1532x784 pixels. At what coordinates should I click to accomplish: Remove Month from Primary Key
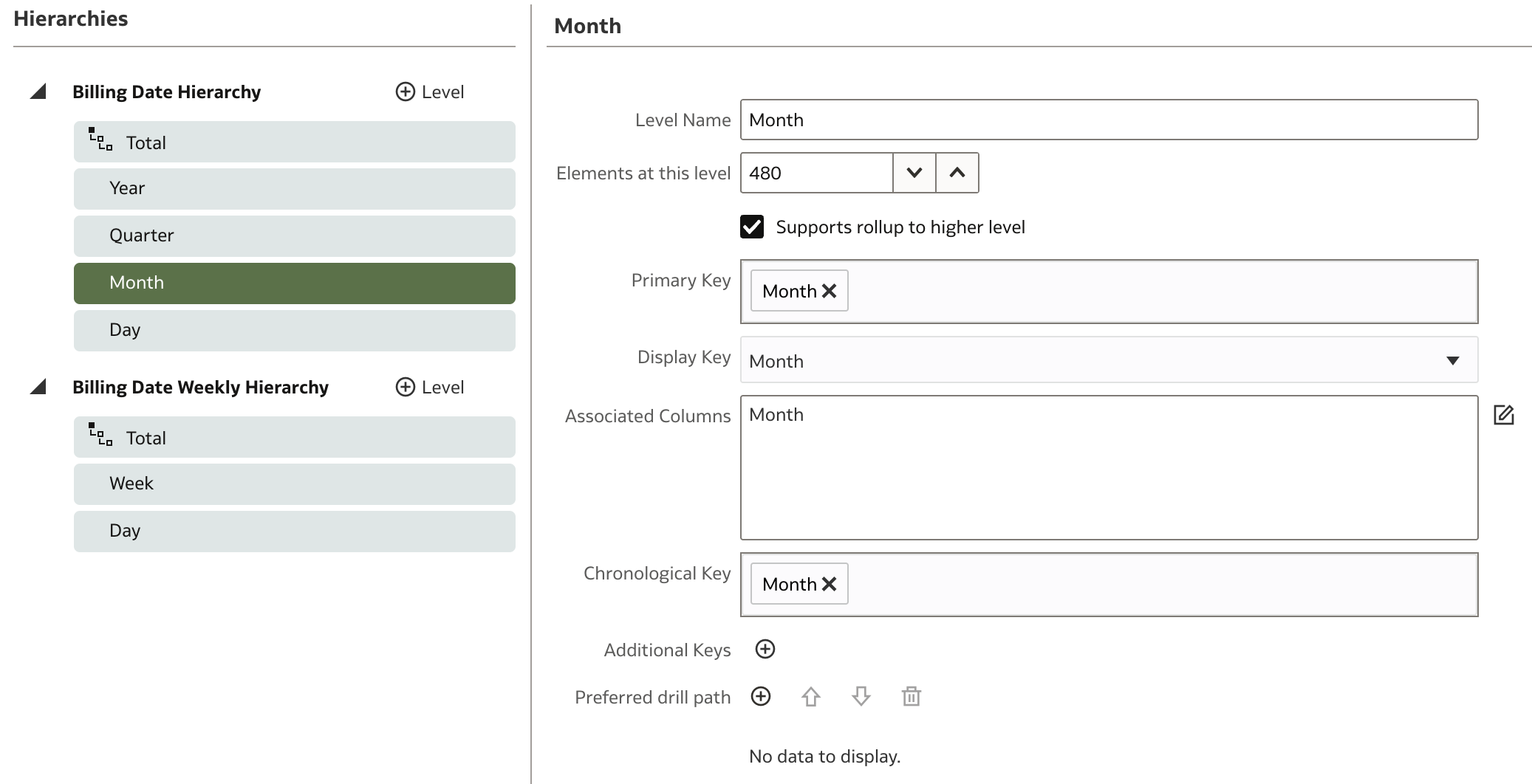point(830,291)
